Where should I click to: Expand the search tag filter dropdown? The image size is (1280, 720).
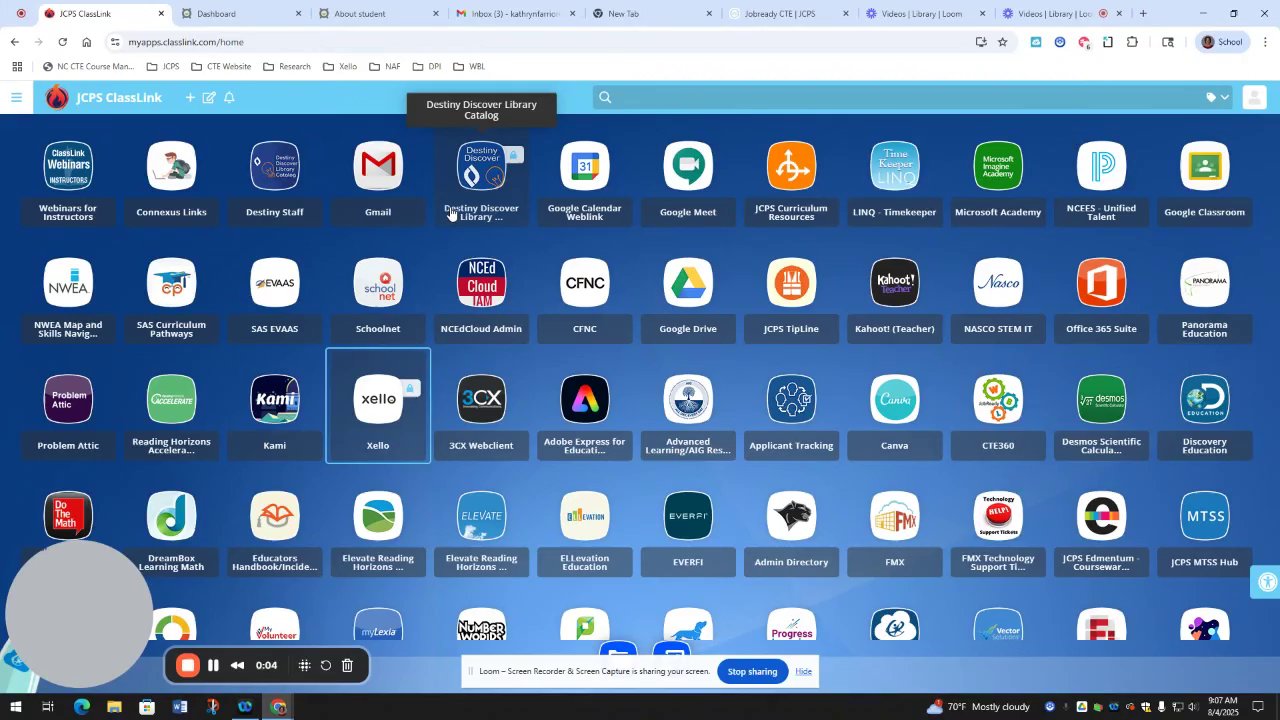click(x=1217, y=97)
